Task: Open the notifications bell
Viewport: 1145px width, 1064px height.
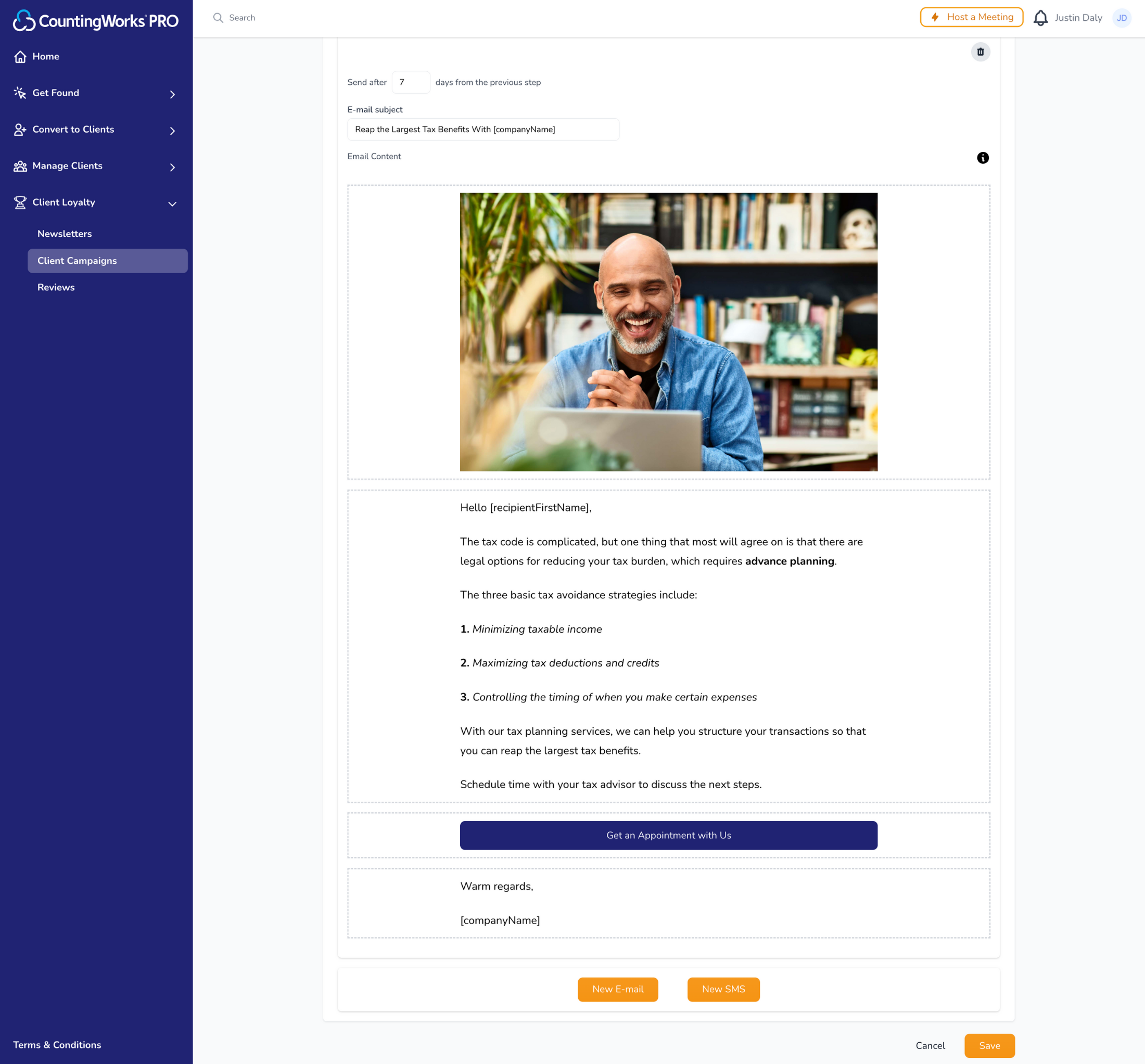Action: click(x=1040, y=18)
